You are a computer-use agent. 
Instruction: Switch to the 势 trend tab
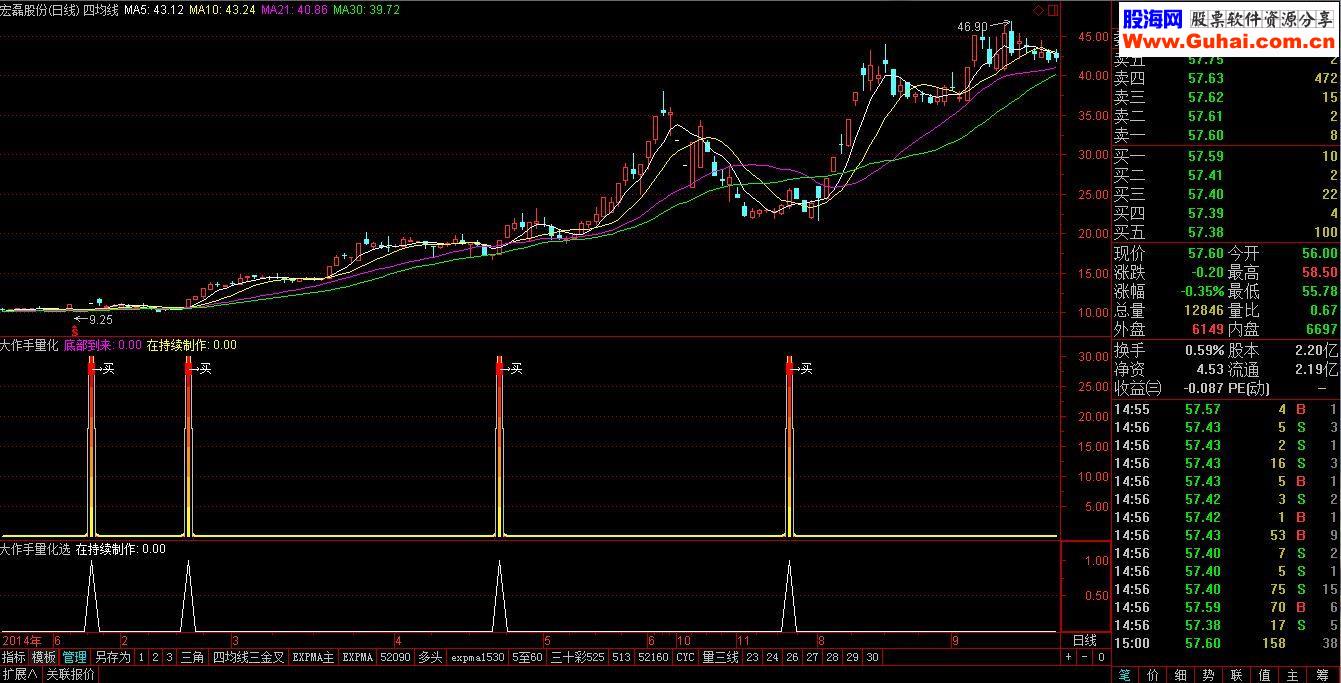(x=1208, y=675)
